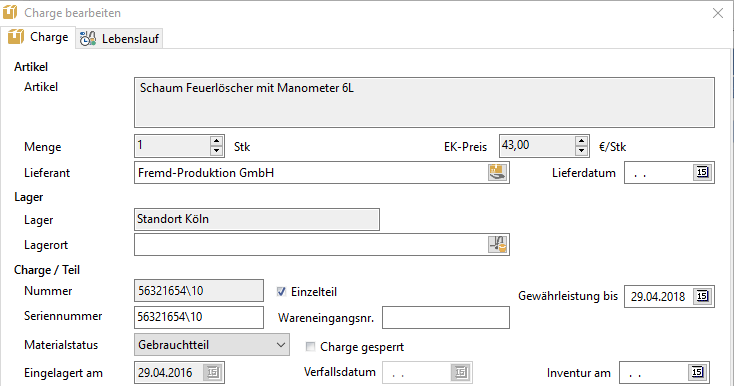Screen dimensions: 734x386
Task: Expand the Materialstatus dropdown
Action: pos(280,345)
